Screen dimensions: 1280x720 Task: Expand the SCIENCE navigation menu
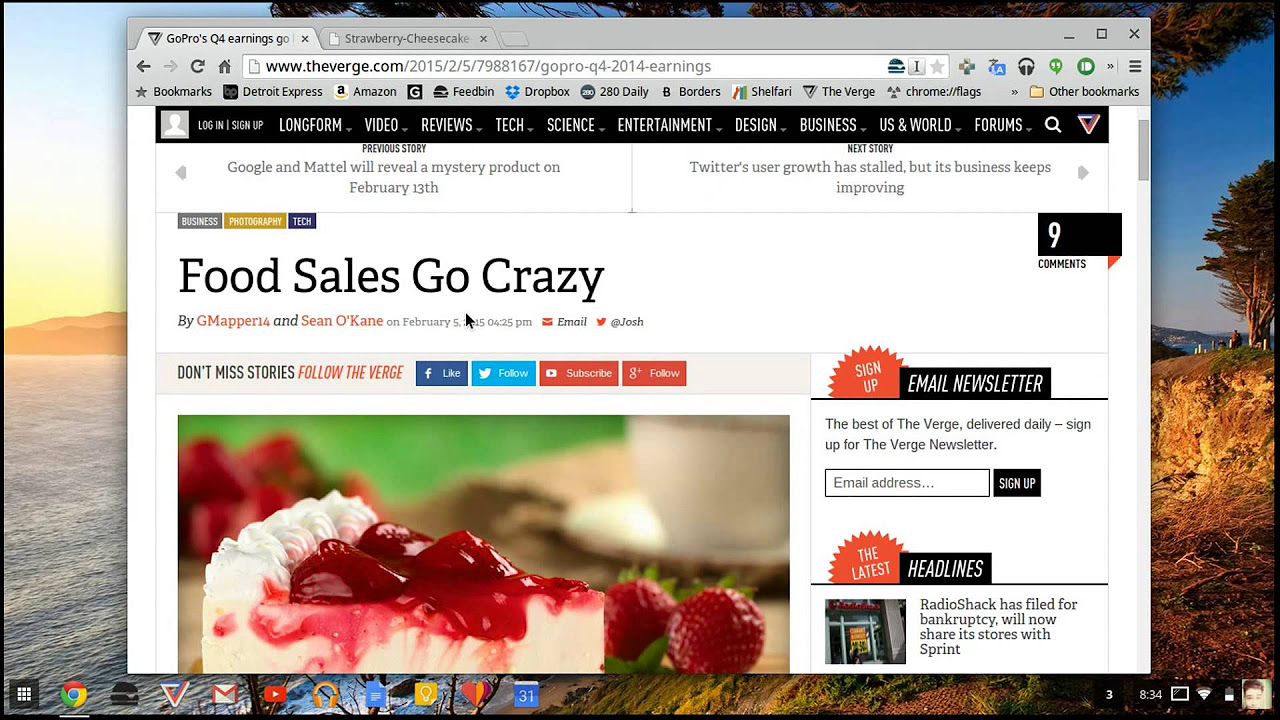pos(576,125)
